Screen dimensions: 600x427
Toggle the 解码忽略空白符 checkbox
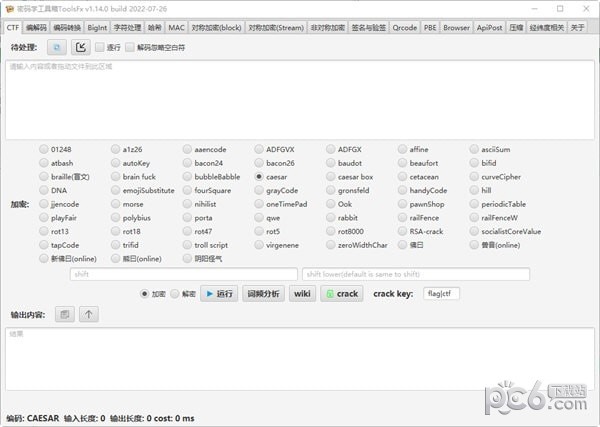[130, 47]
